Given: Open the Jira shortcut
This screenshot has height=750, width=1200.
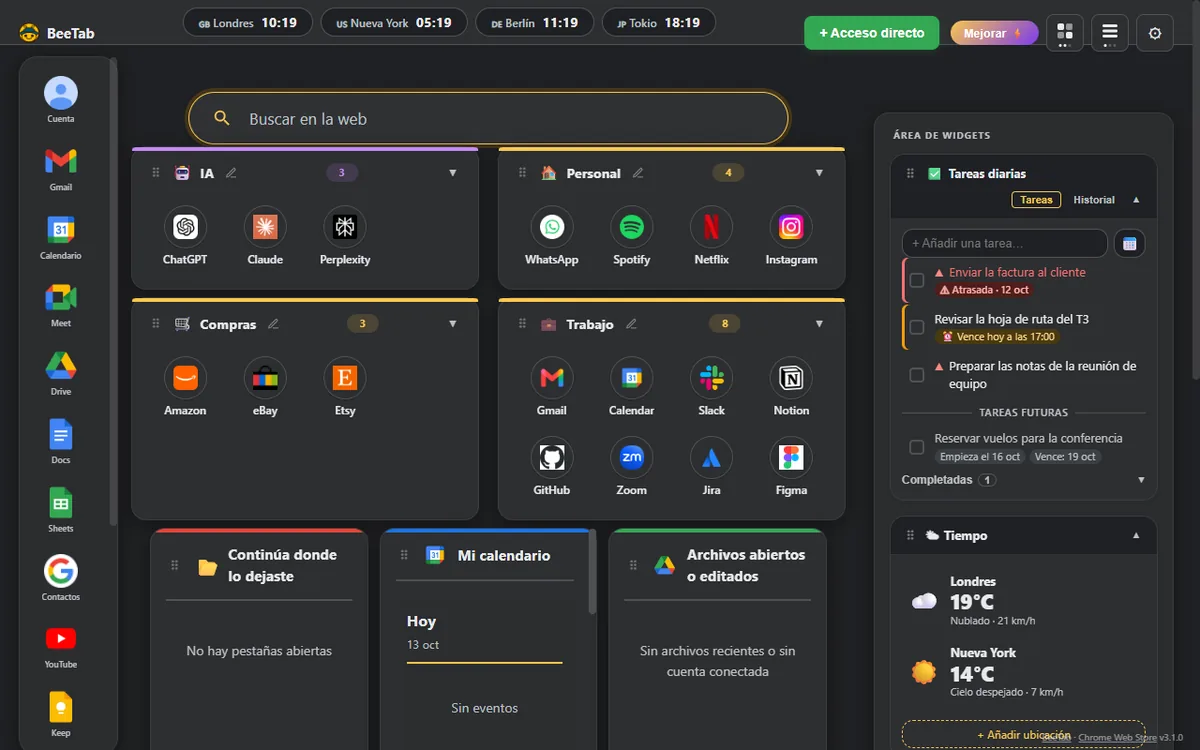Looking at the screenshot, I should (x=711, y=458).
